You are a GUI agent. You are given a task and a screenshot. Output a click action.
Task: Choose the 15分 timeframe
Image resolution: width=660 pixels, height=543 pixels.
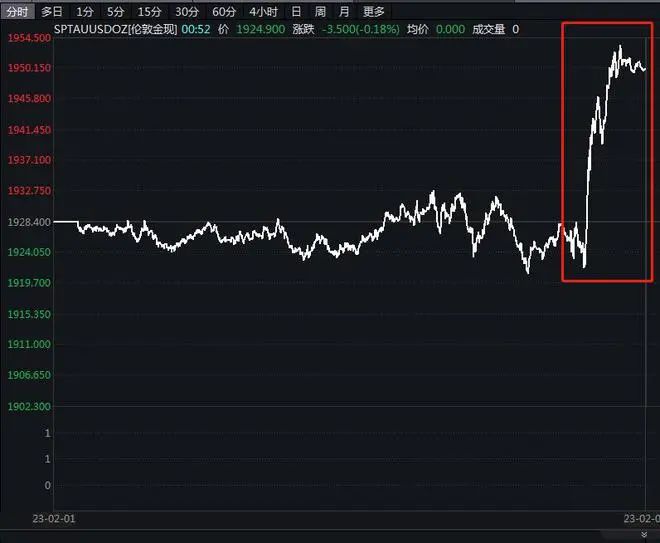tap(150, 12)
